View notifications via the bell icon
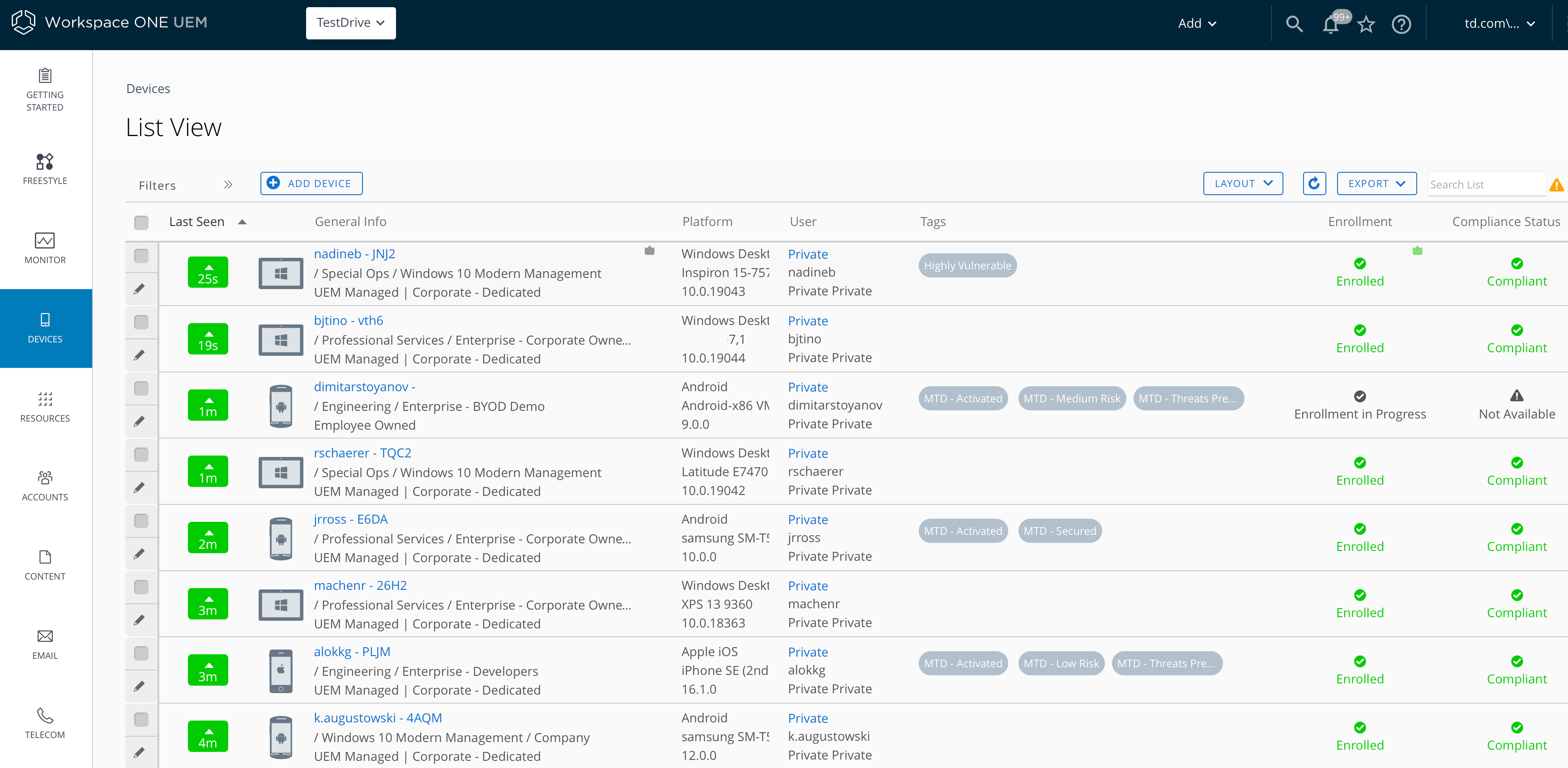Viewport: 1568px width, 768px height. pyautogui.click(x=1331, y=25)
